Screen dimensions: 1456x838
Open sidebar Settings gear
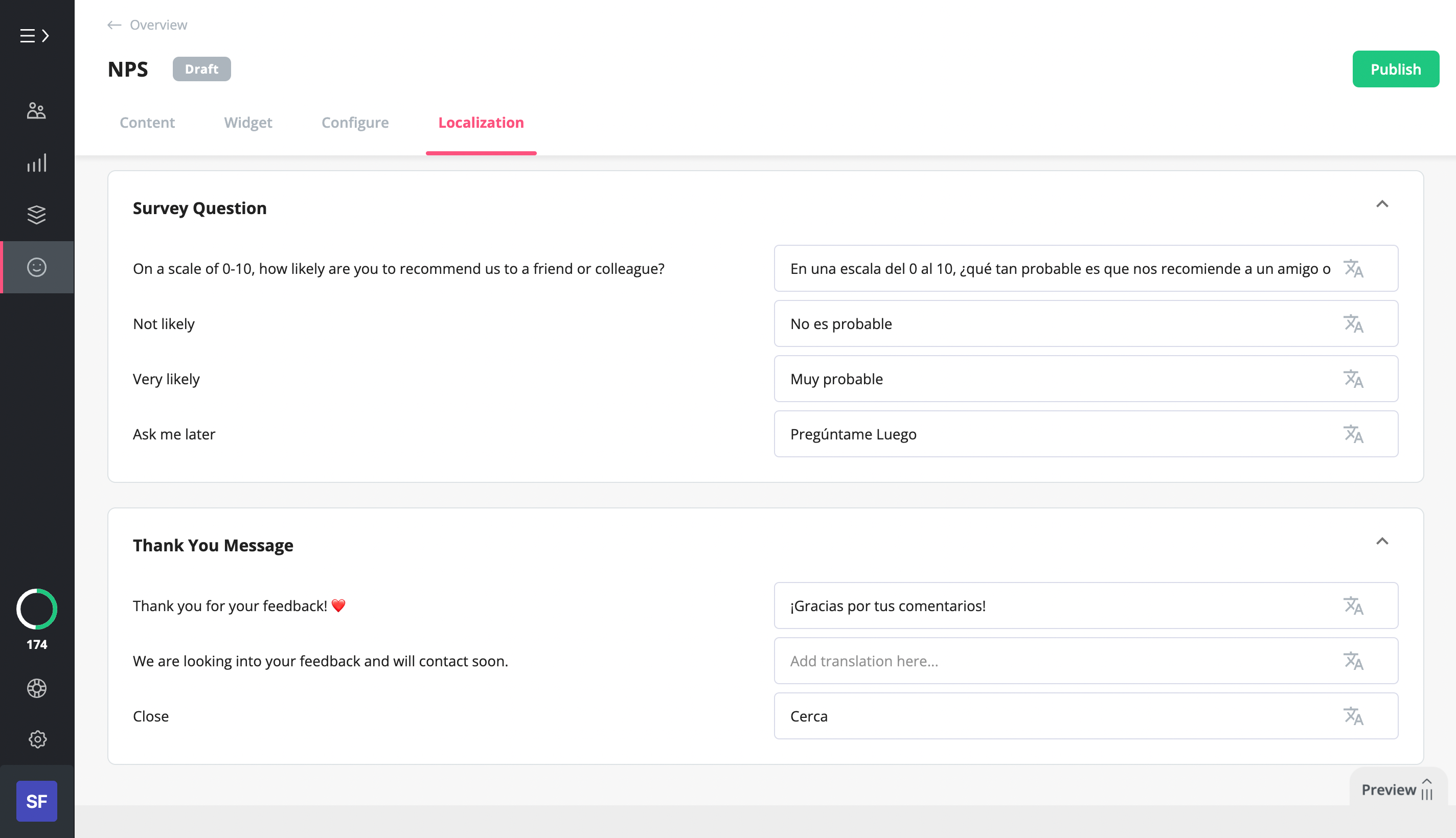pyautogui.click(x=36, y=739)
